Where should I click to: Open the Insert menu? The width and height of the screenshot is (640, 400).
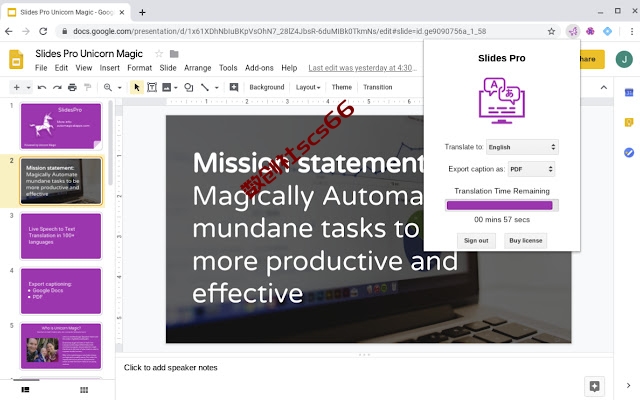[109, 68]
